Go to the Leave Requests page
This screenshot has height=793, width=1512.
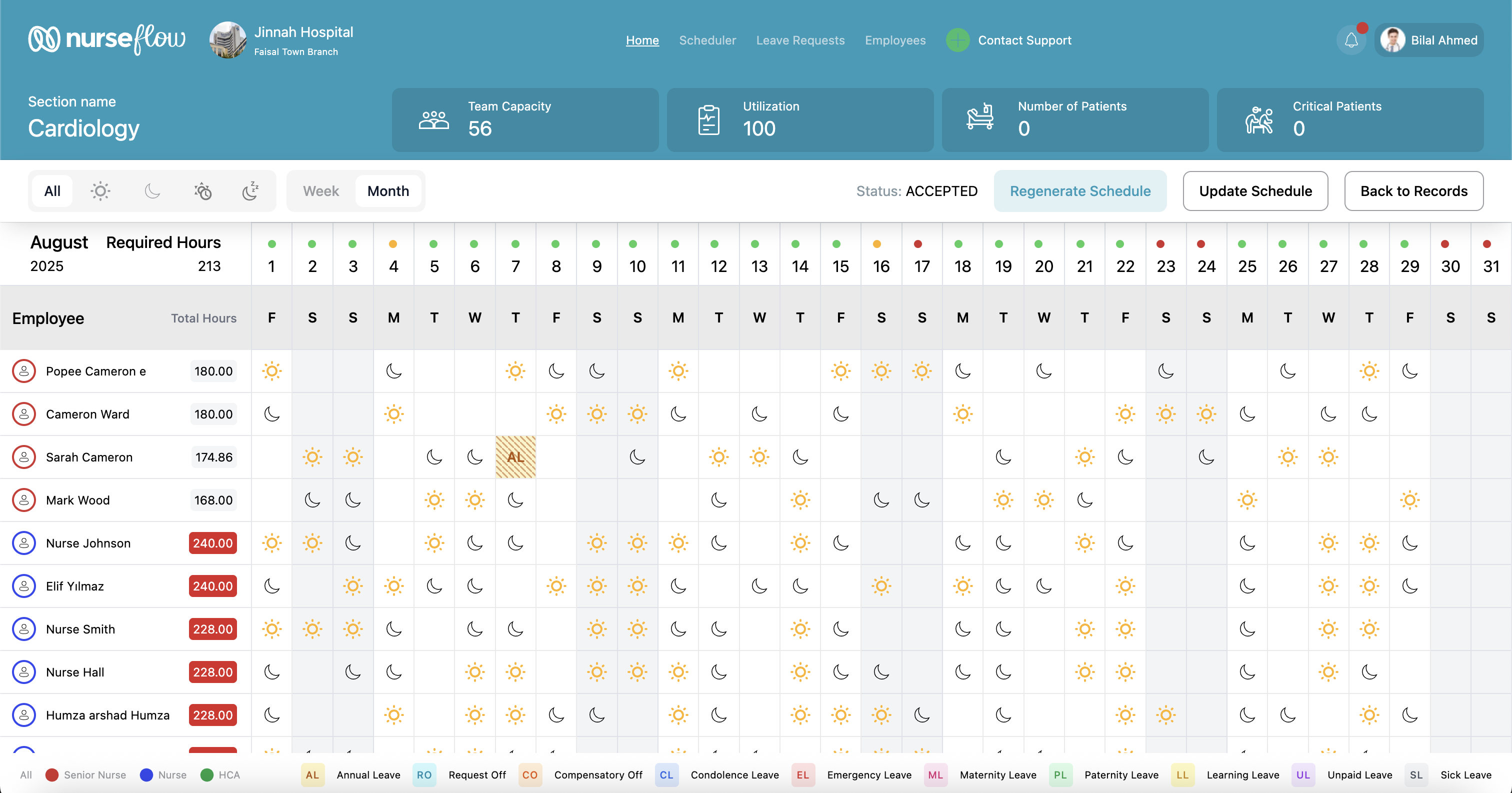800,40
